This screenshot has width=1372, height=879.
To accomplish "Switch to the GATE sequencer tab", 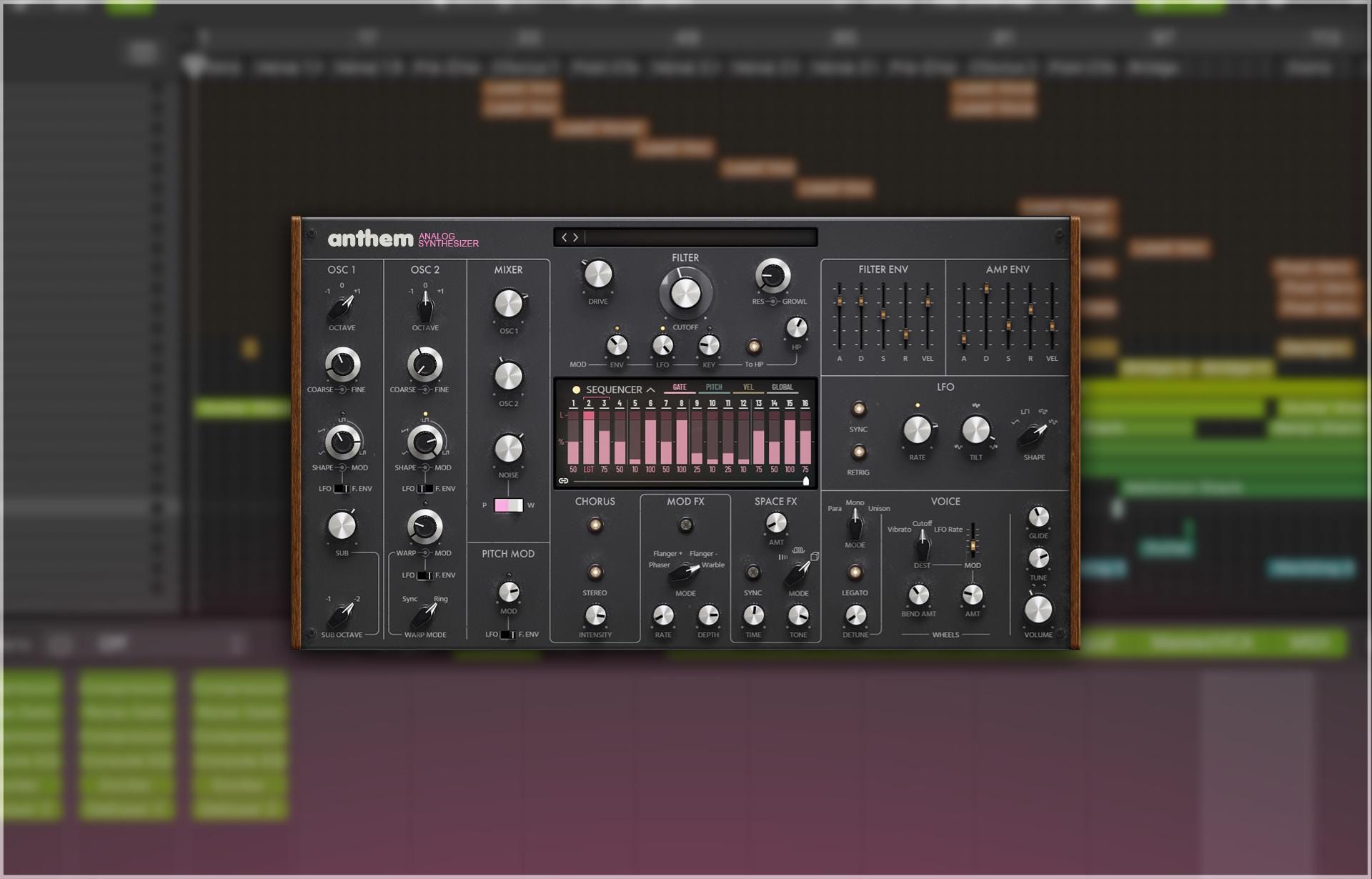I will pyautogui.click(x=680, y=387).
